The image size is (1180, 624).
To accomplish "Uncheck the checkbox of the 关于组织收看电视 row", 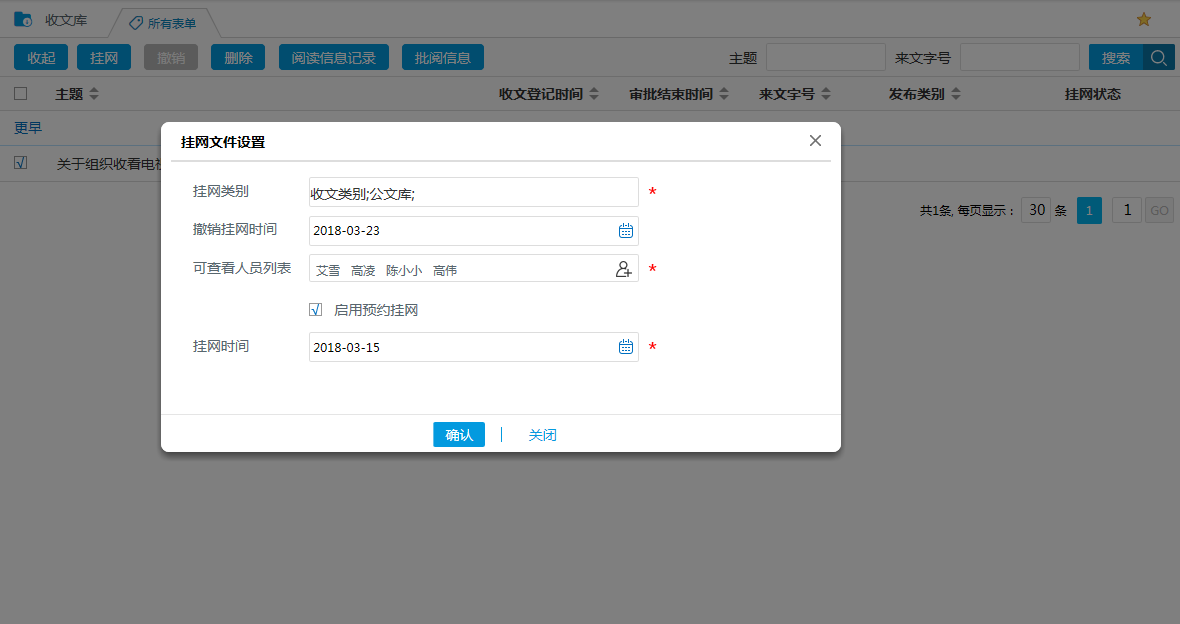I will [x=21, y=163].
